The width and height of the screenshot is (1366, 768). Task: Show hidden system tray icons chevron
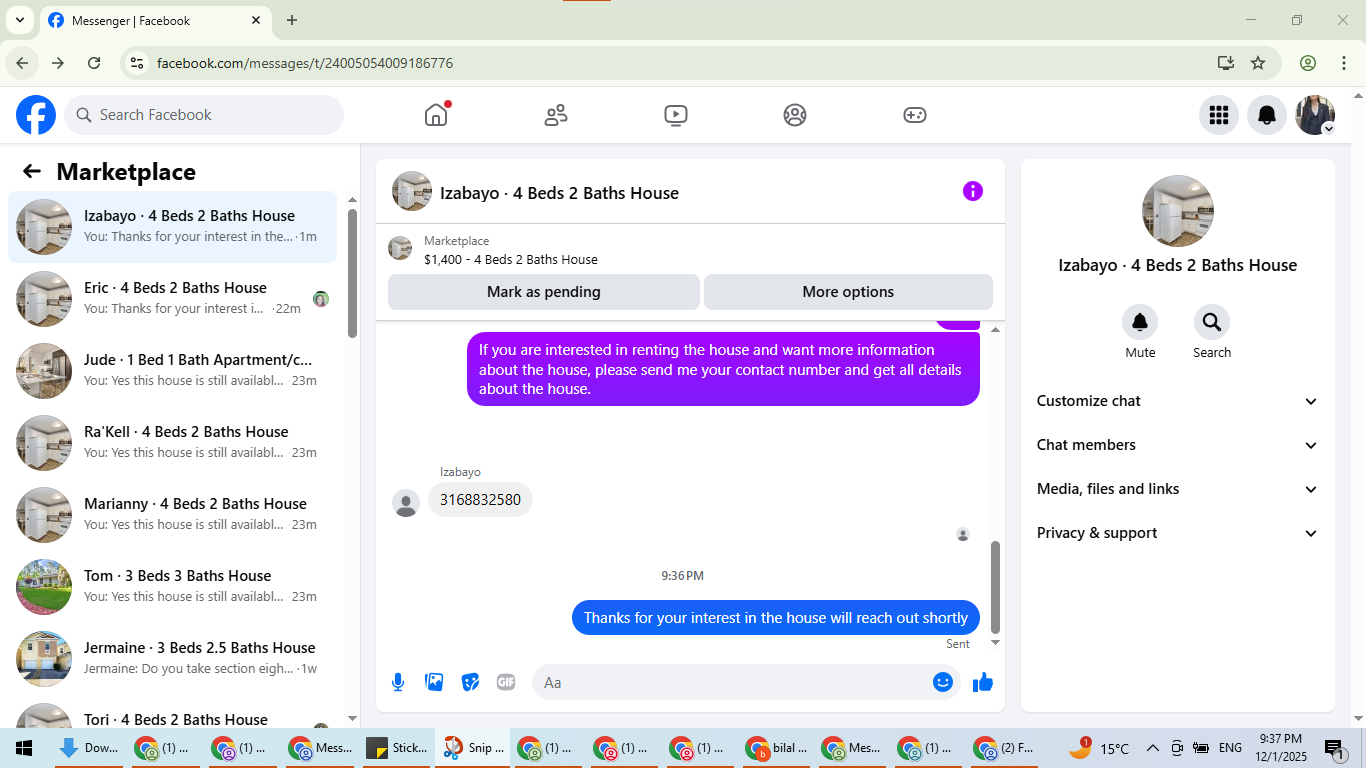pyautogui.click(x=1152, y=748)
